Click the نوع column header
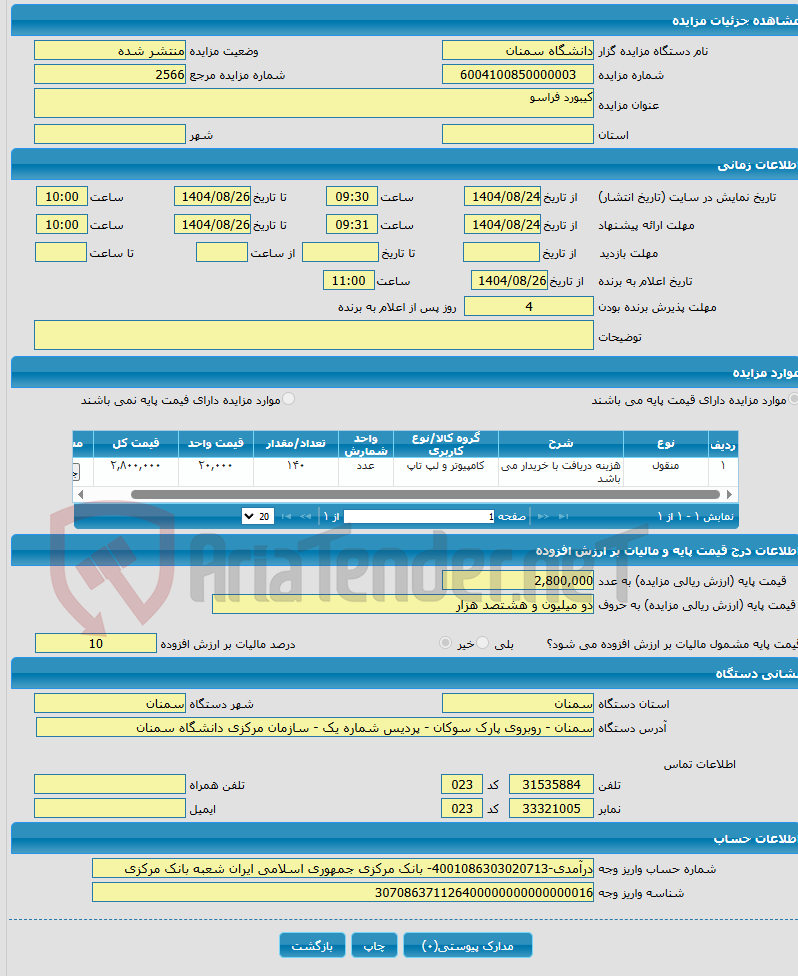 pyautogui.click(x=666, y=444)
